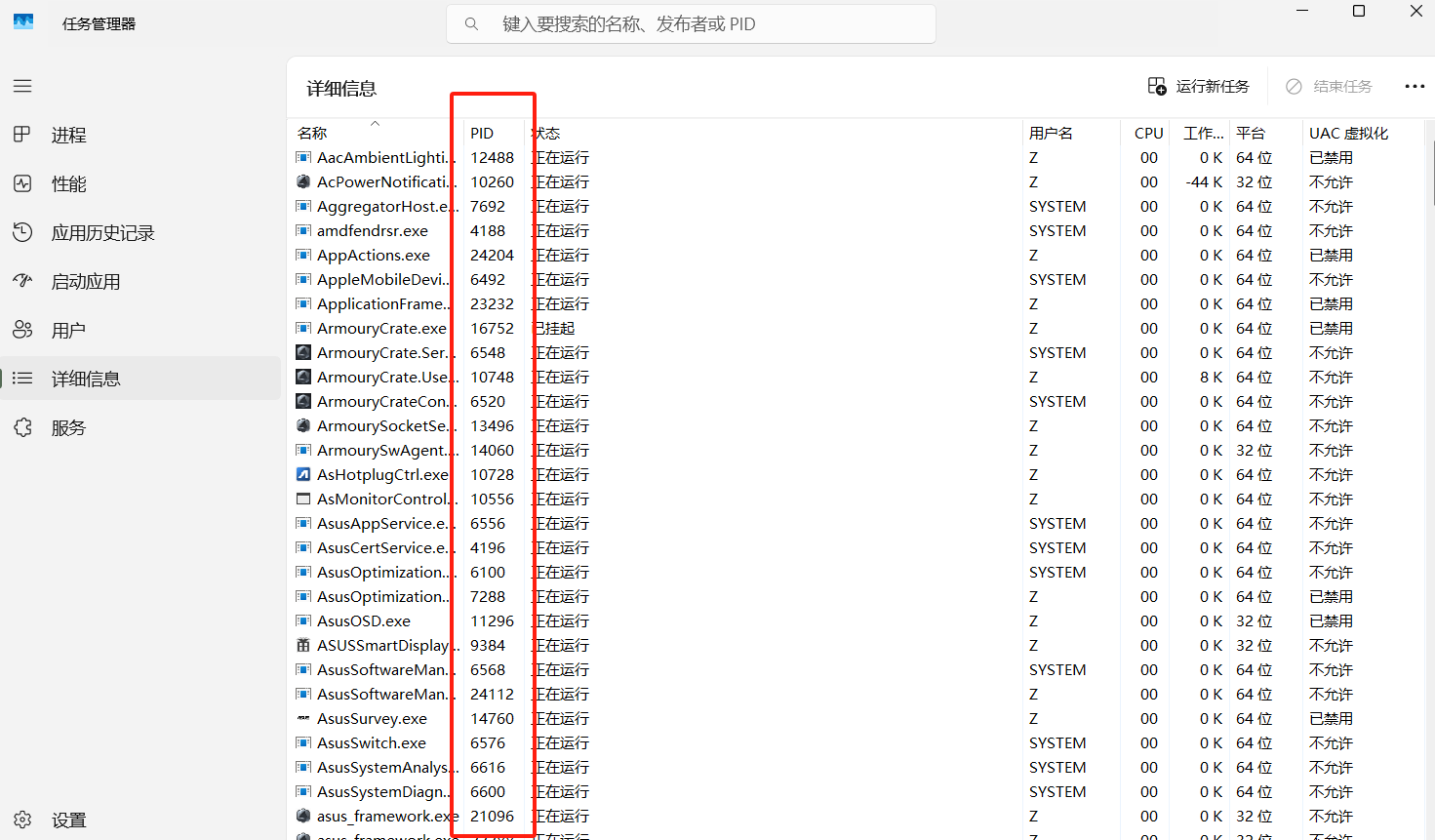Click the ArmourySocketSe process icon
The image size is (1435, 840).
tap(303, 425)
